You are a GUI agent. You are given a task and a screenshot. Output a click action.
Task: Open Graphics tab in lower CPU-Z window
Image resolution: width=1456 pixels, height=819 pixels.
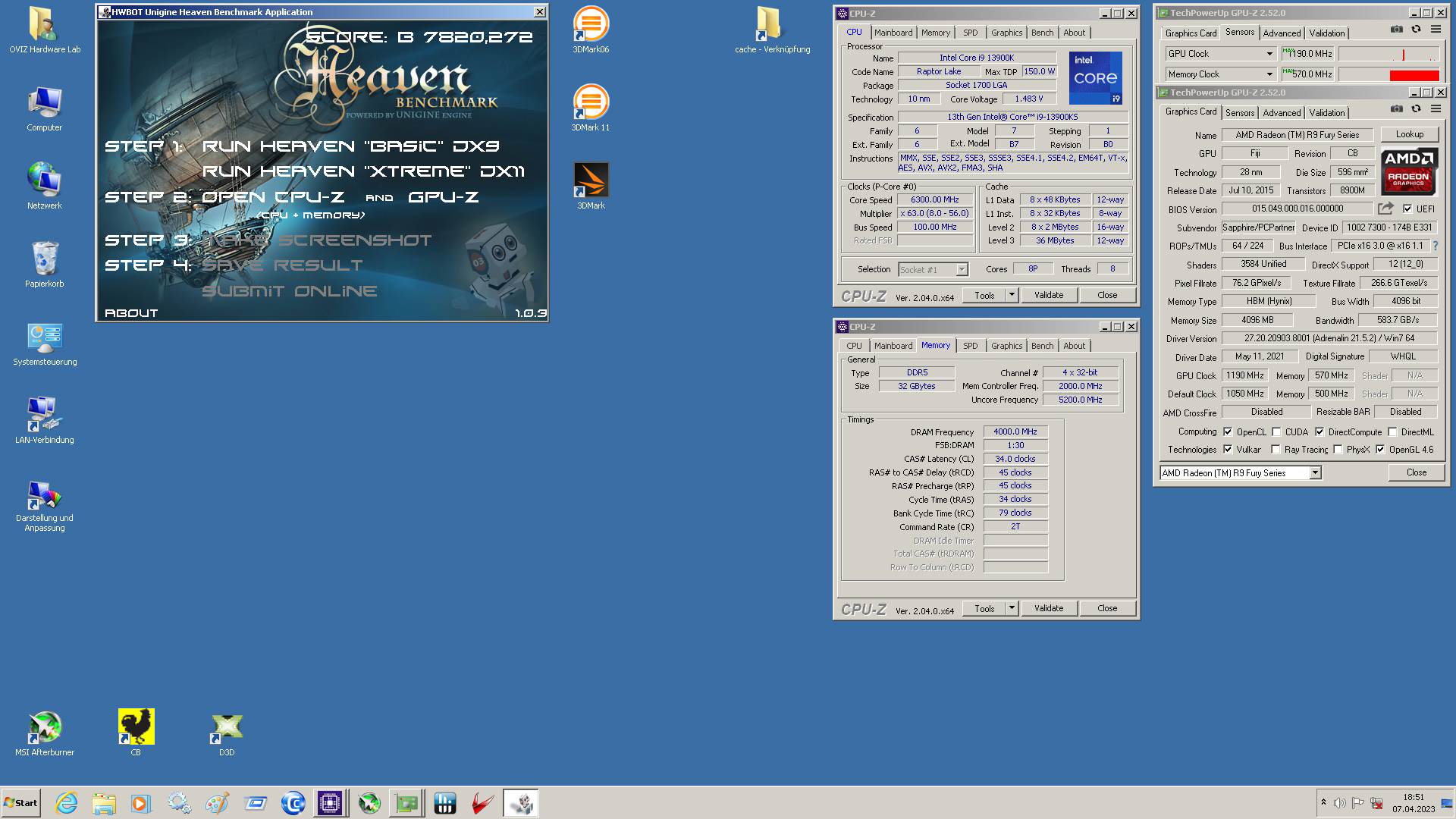pyautogui.click(x=1006, y=346)
